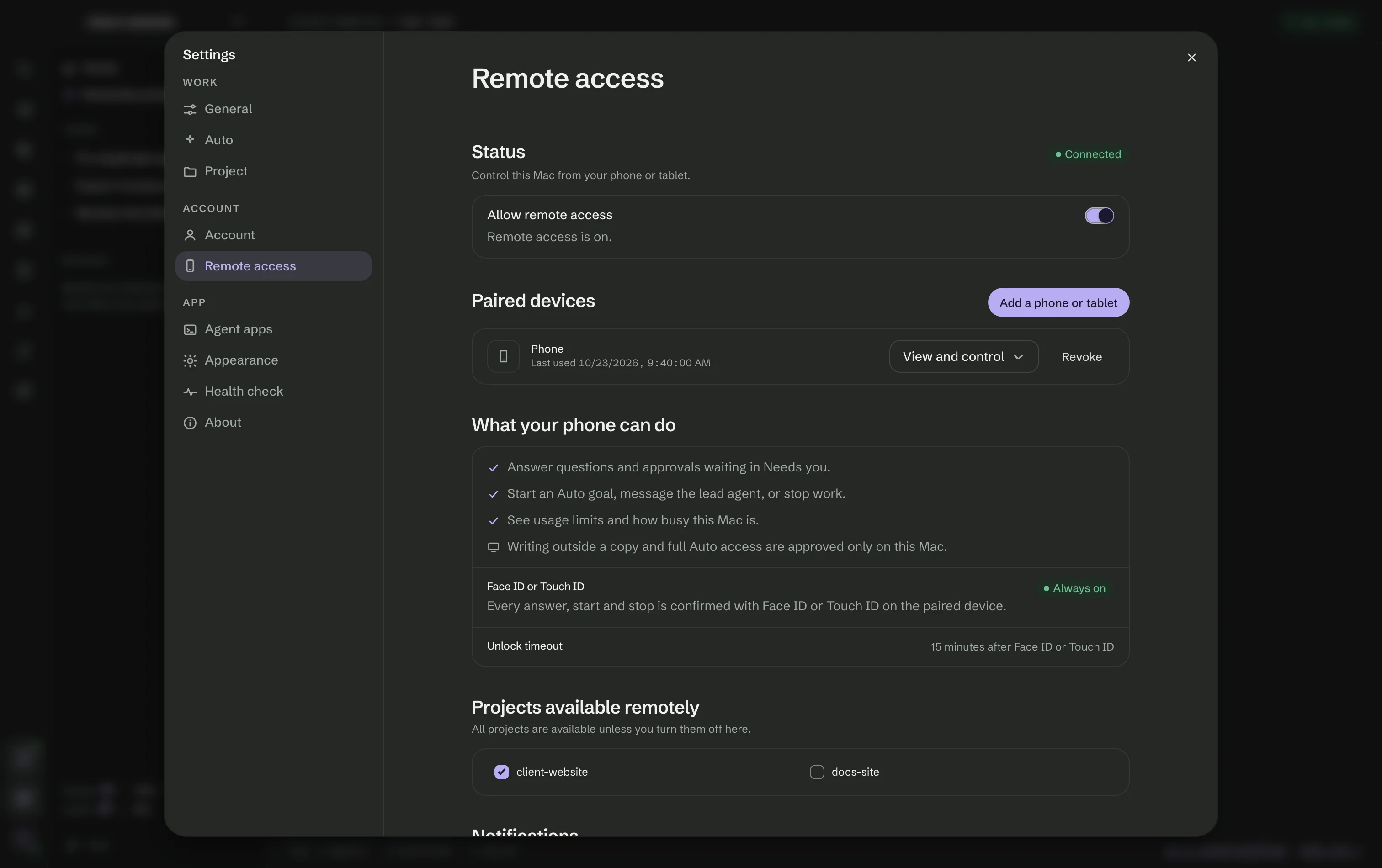Select Remote access in sidebar
Screen dimensions: 1382x868
tap(273, 266)
